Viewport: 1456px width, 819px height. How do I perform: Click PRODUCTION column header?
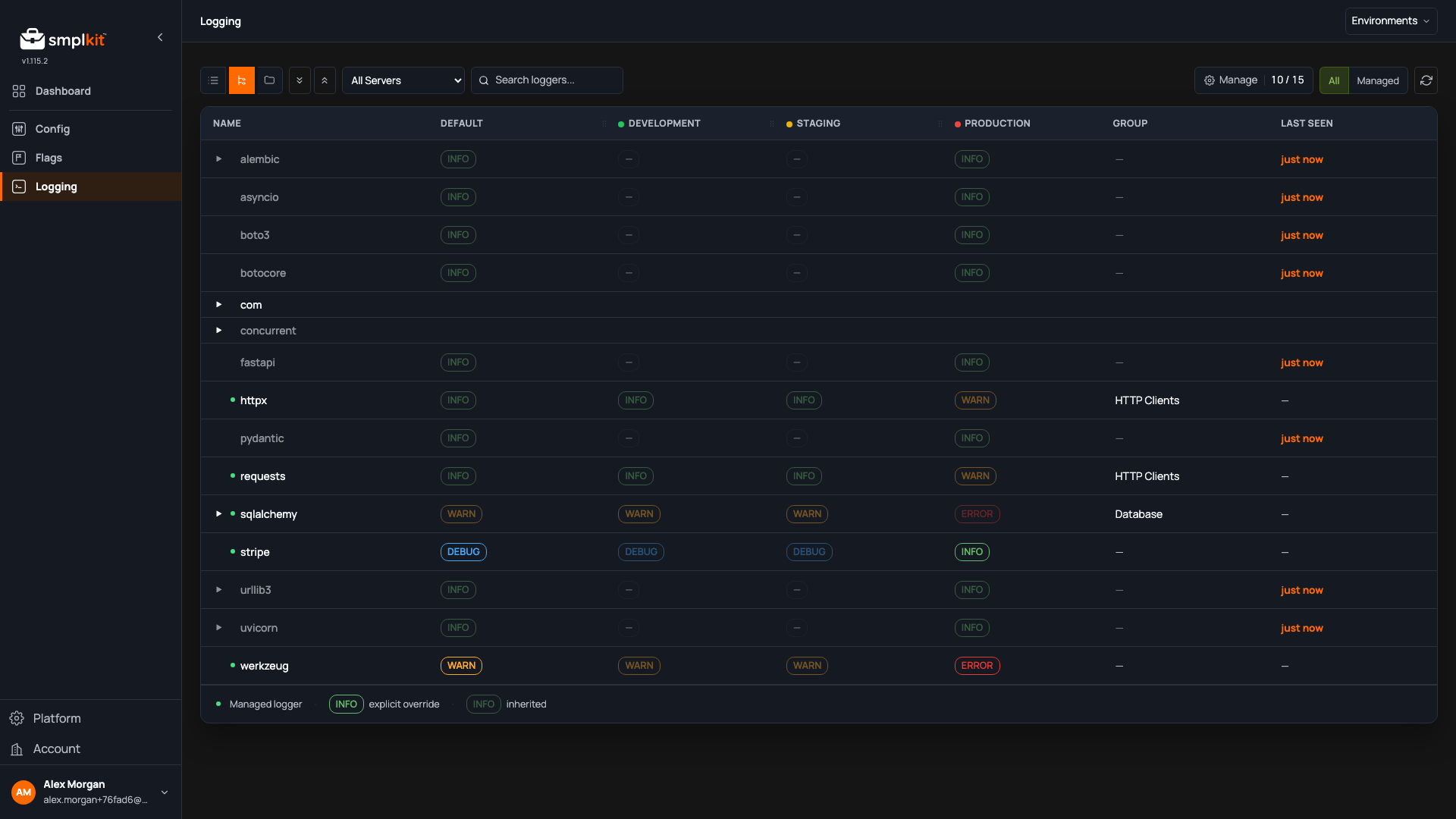997,124
